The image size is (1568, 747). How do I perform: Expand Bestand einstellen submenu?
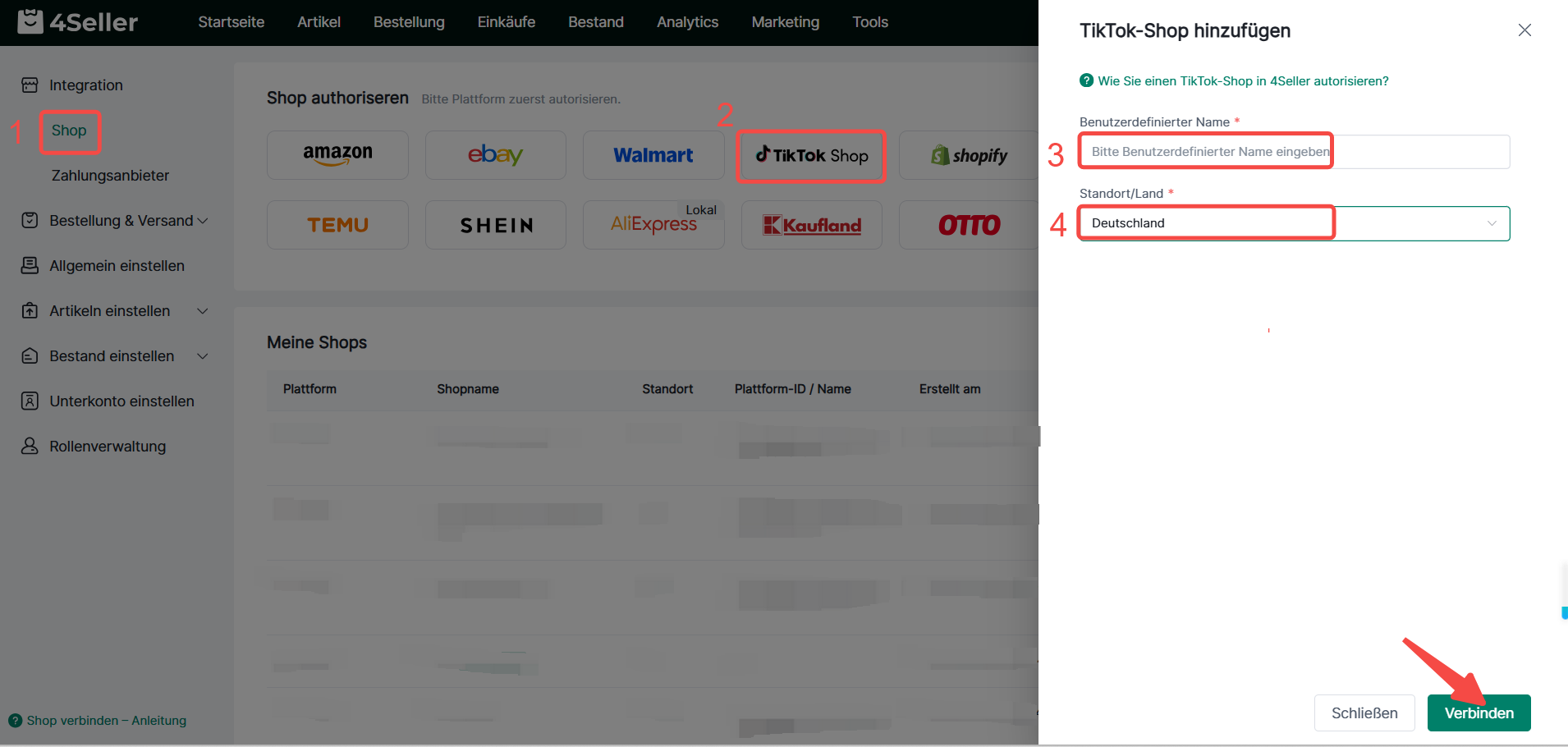click(x=203, y=356)
